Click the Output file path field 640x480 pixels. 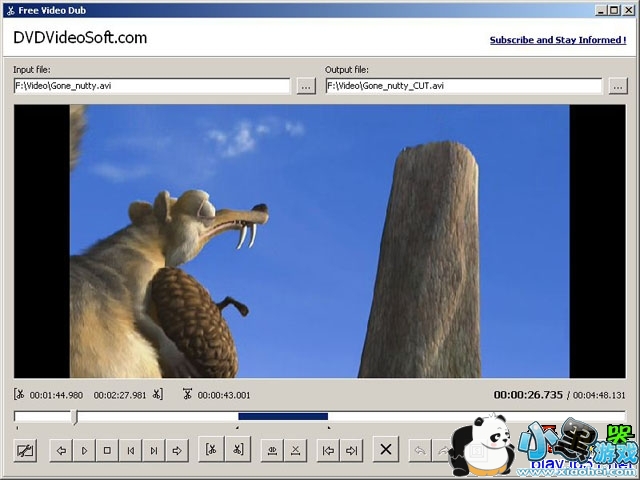(464, 86)
